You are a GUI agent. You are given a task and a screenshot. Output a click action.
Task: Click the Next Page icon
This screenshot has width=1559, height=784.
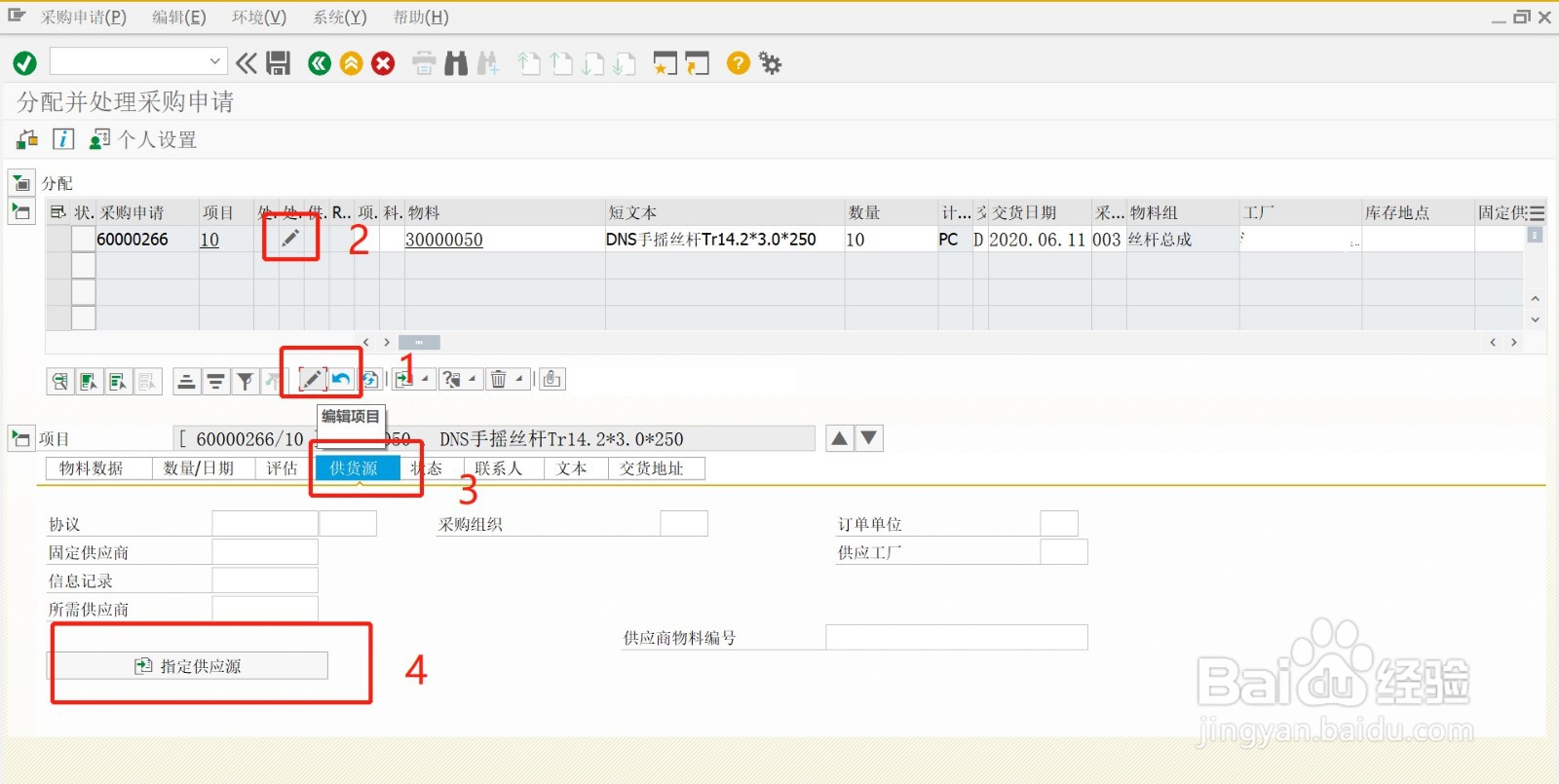(592, 64)
